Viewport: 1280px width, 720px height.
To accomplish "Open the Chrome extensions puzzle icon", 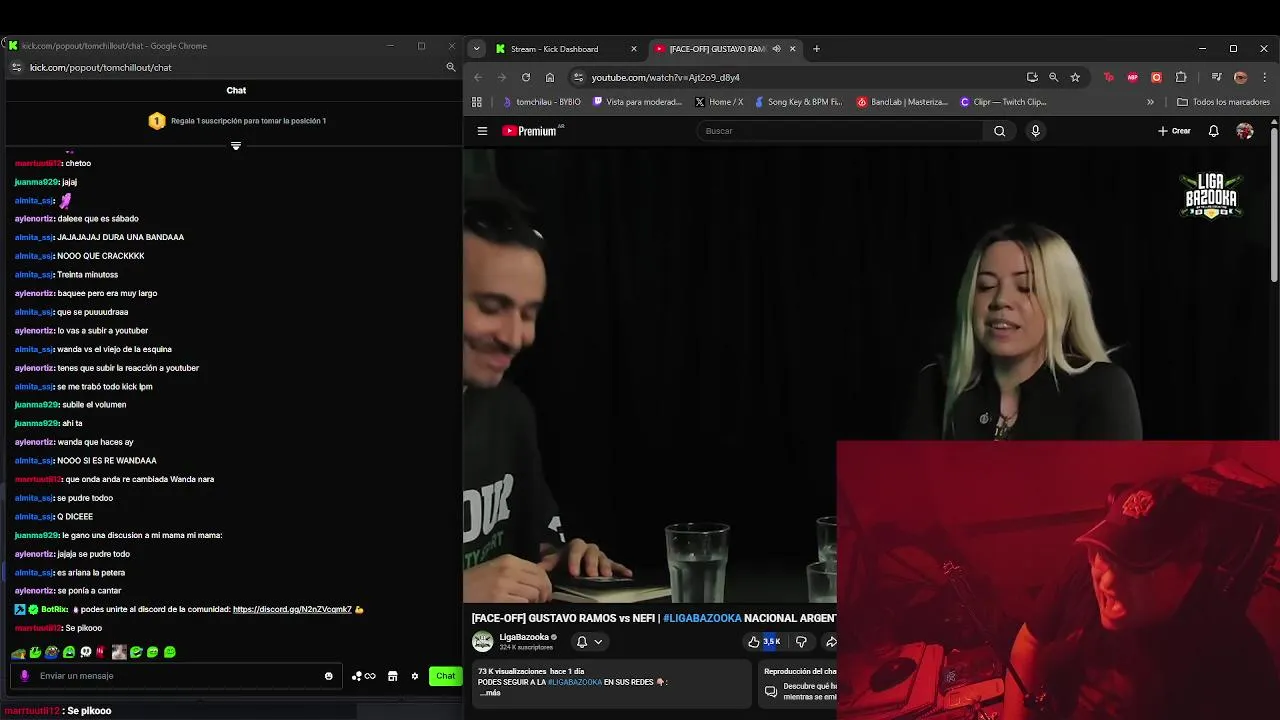I will tap(1181, 77).
